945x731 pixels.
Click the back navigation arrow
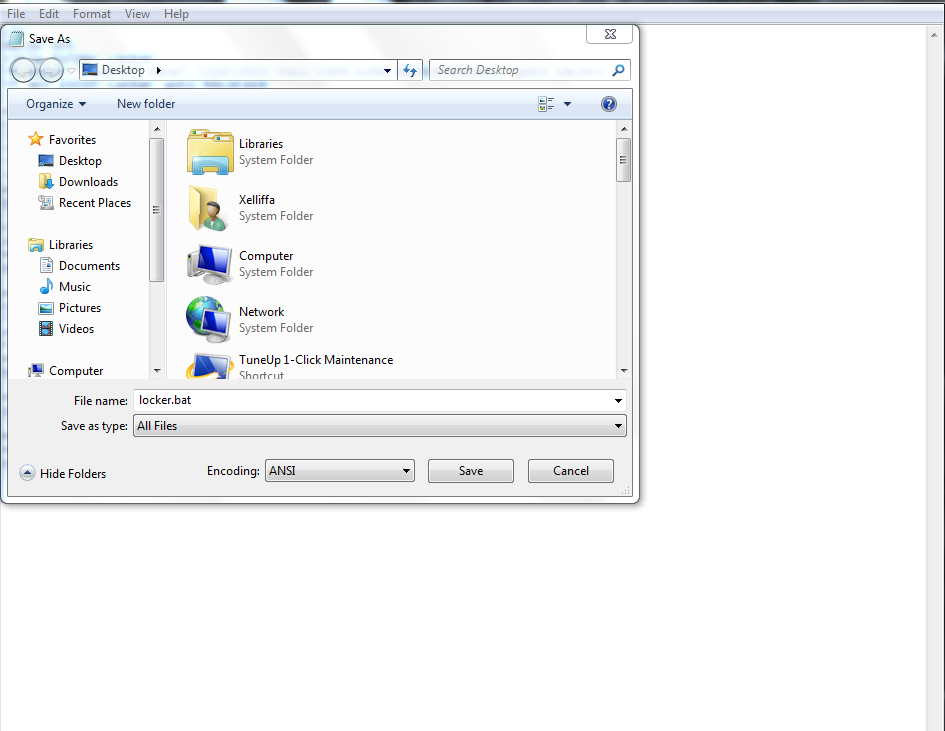(23, 70)
